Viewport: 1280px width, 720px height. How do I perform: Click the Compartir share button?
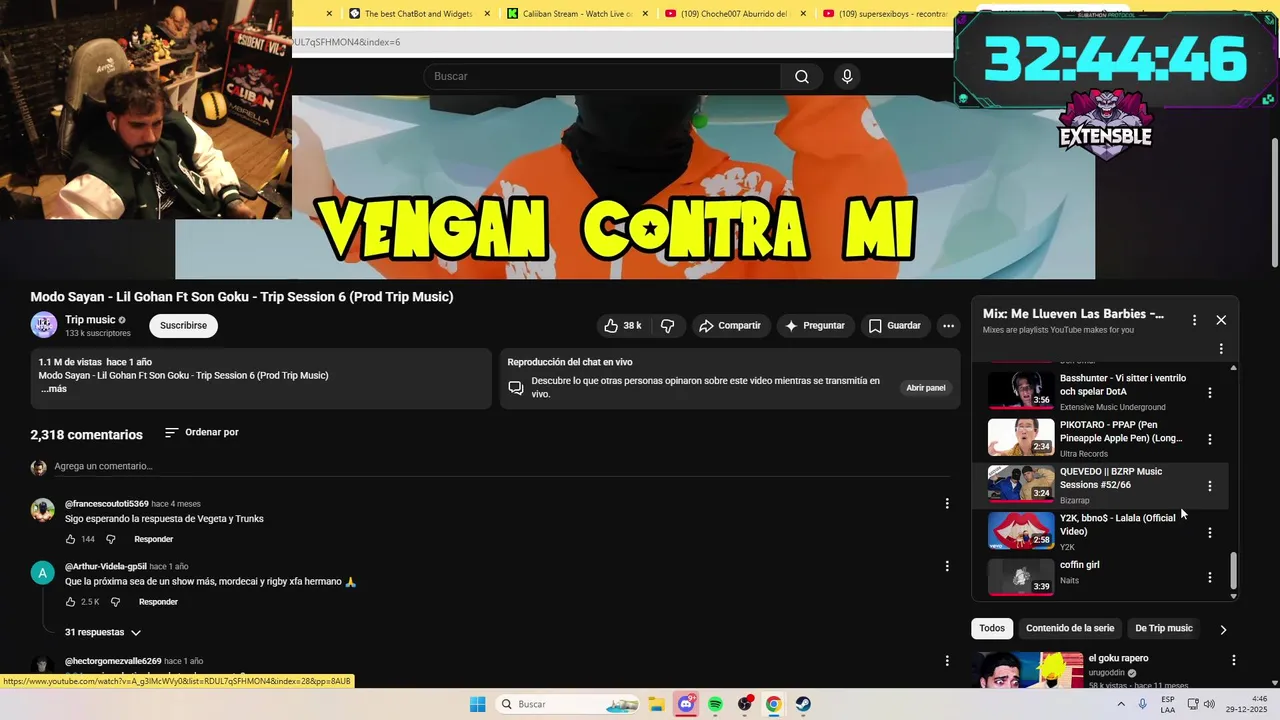click(x=730, y=326)
